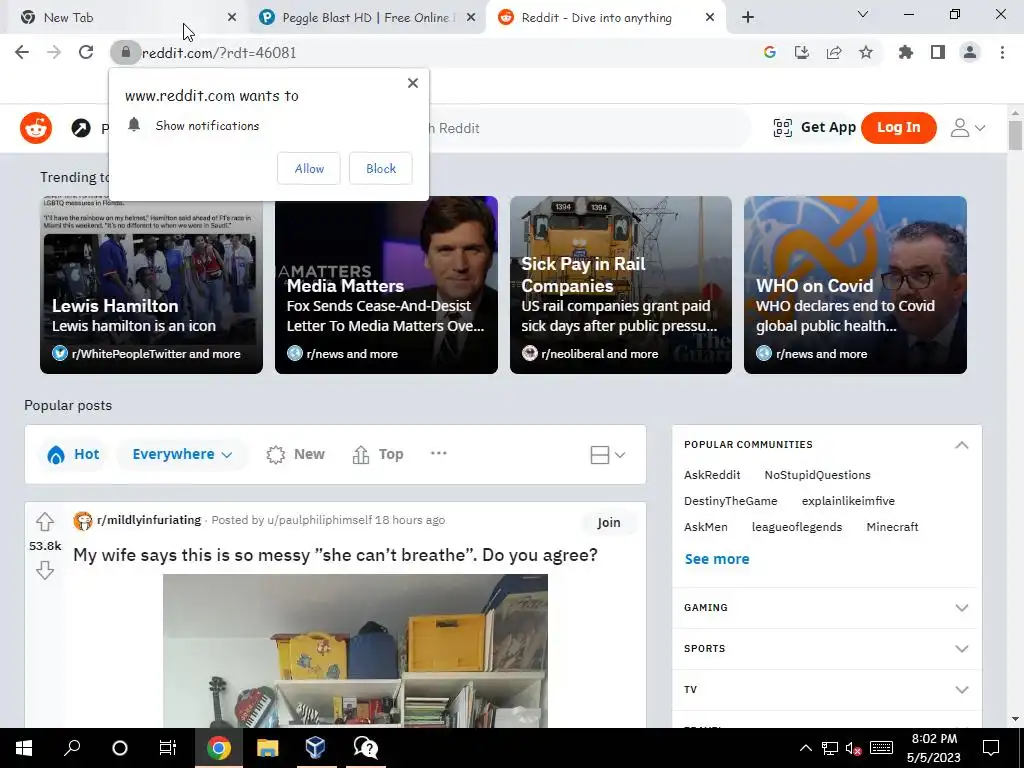The height and width of the screenshot is (768, 1024).
Task: Sort posts by New
Action: pos(296,454)
